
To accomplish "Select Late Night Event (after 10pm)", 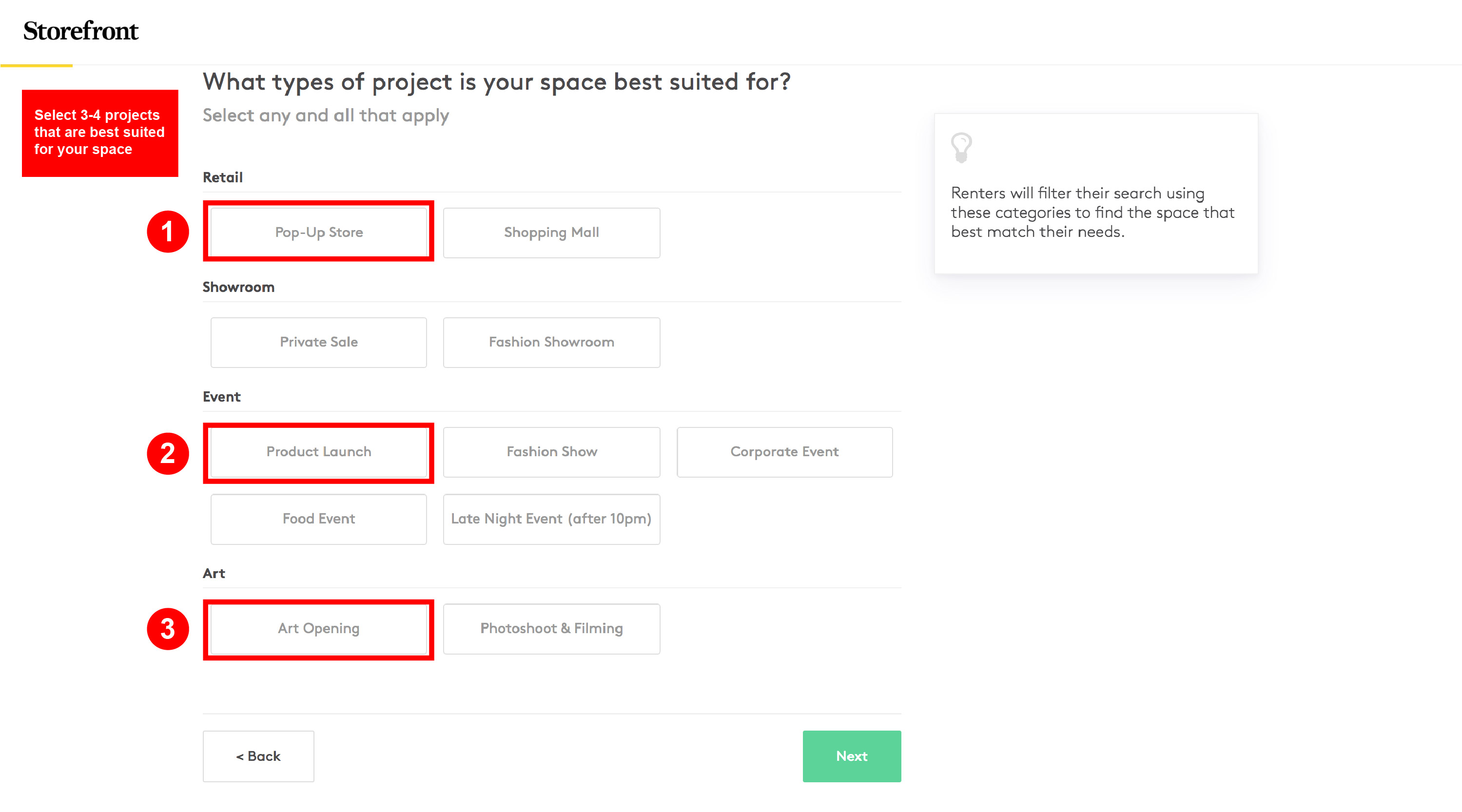I will tap(551, 519).
